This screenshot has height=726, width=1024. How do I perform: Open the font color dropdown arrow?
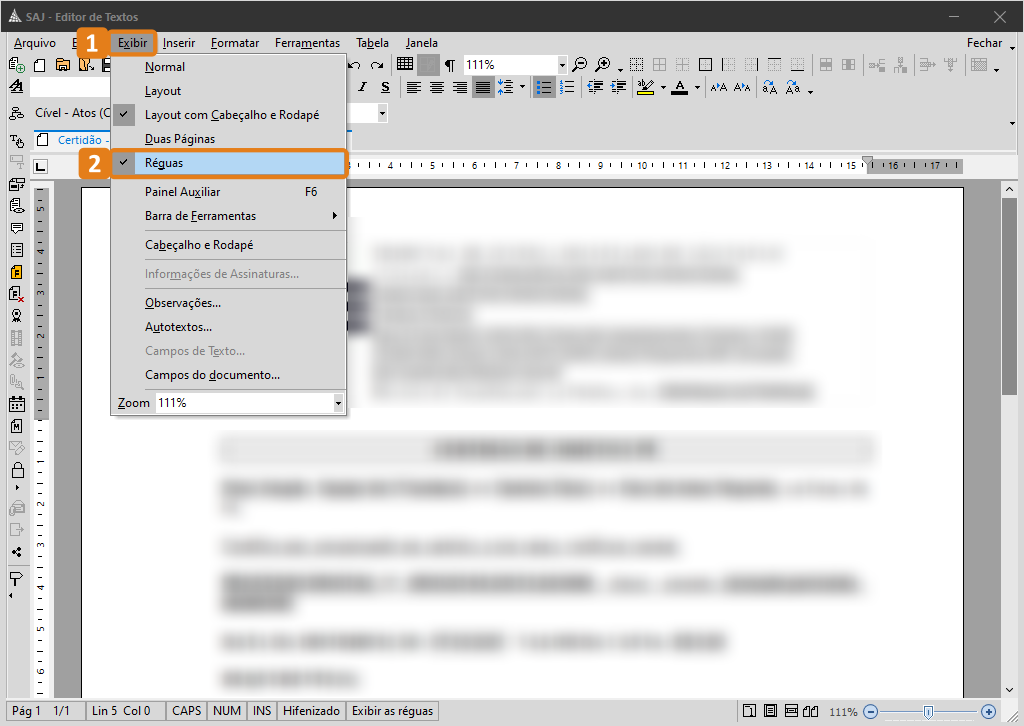pyautogui.click(x=697, y=87)
